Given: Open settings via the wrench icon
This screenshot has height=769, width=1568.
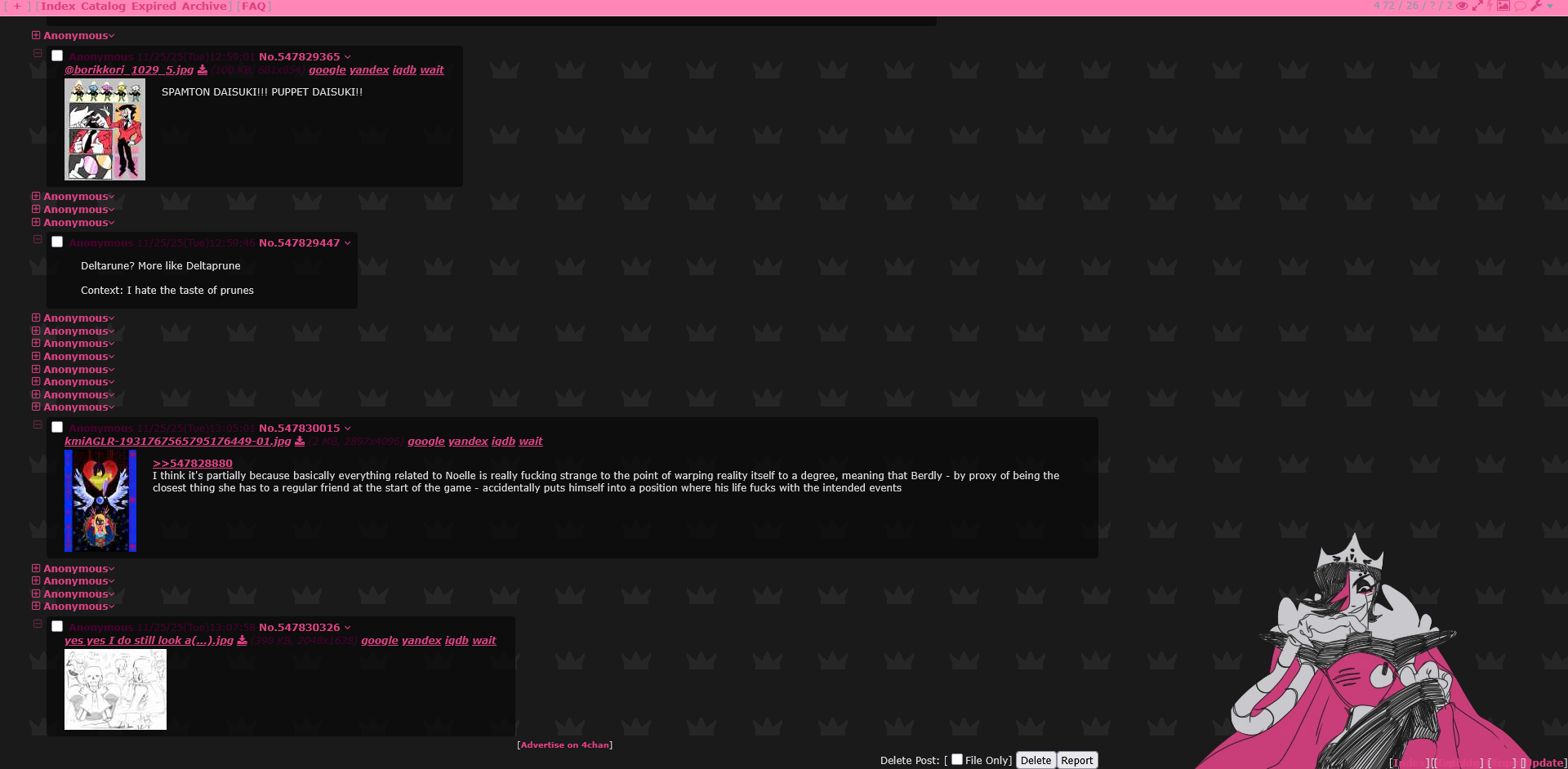Looking at the screenshot, I should [x=1536, y=6].
